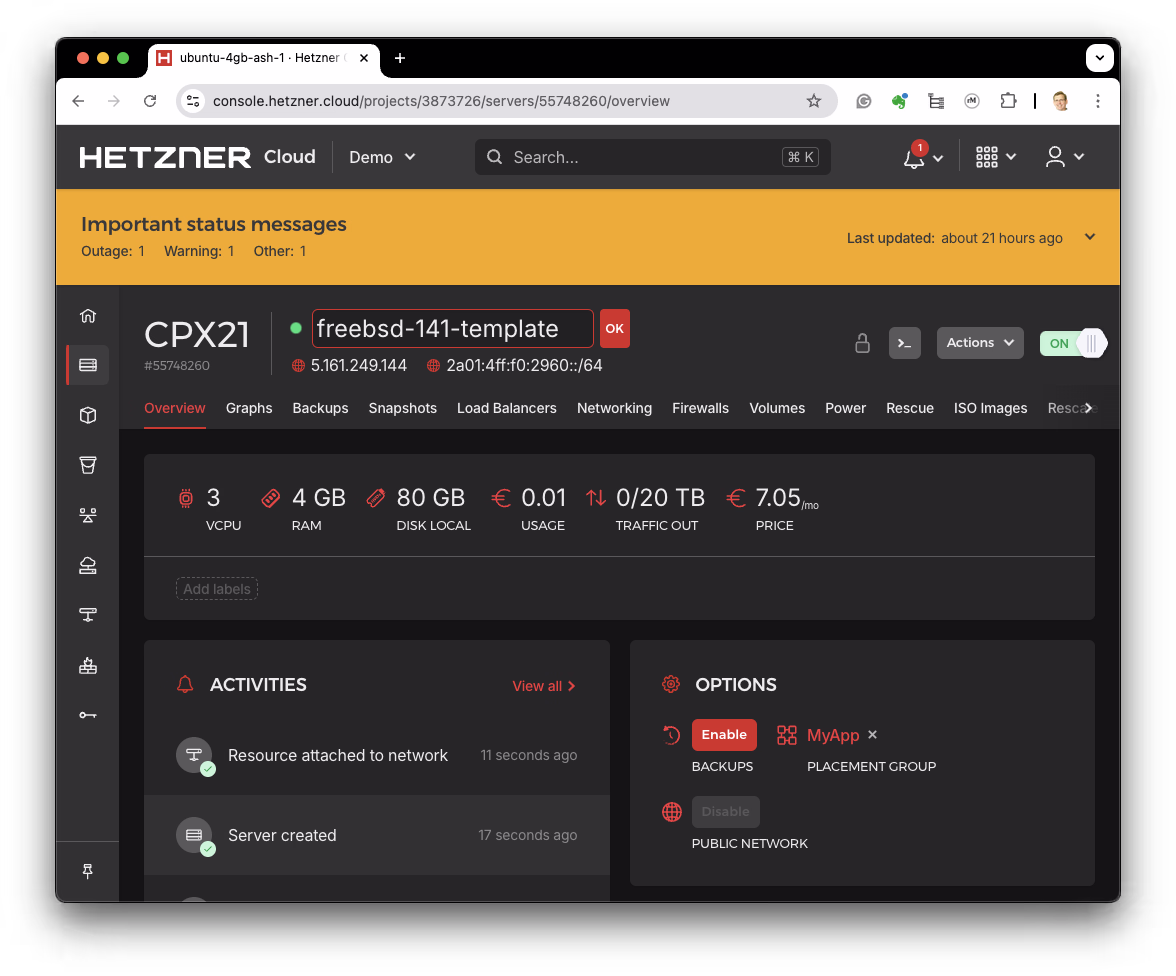Open Volumes cube icon in sidebar
The width and height of the screenshot is (1176, 976).
tap(88, 415)
